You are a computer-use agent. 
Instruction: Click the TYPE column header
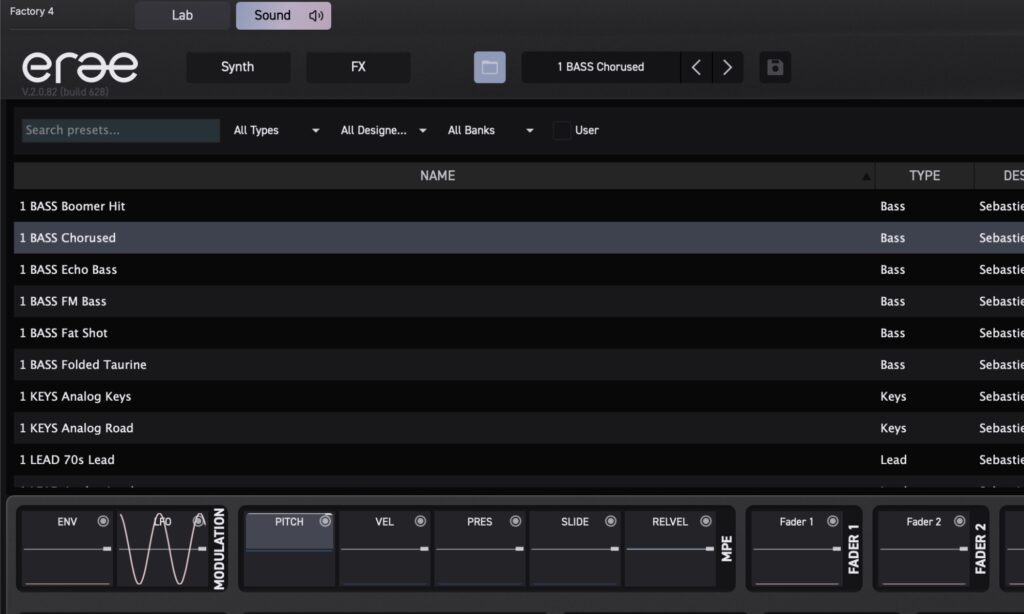click(x=924, y=176)
